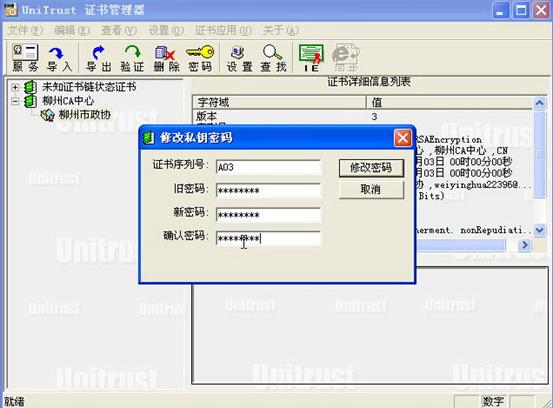Activate the 验证 verify certificate icon
The width and height of the screenshot is (553, 408).
tap(133, 58)
